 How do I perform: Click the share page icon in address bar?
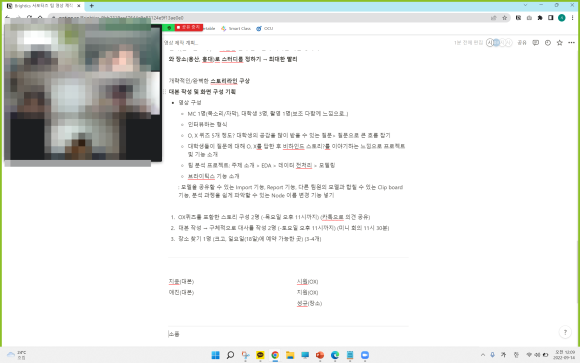point(493,18)
